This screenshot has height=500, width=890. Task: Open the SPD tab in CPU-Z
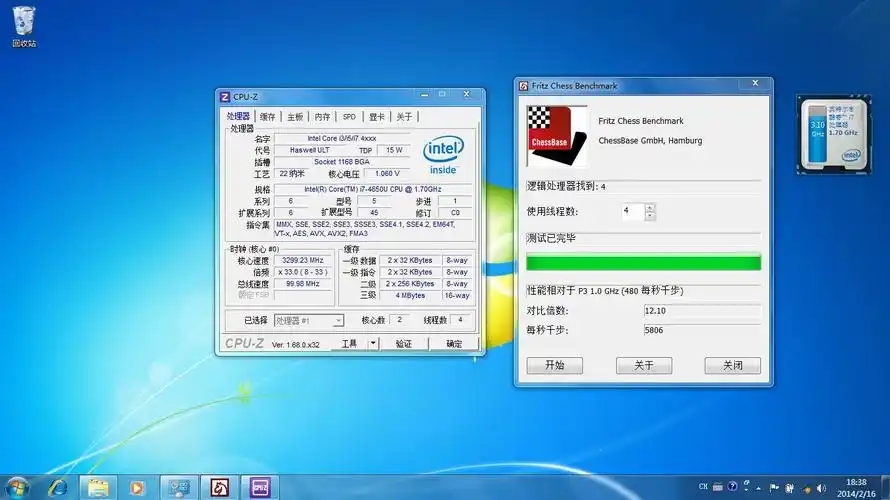pyautogui.click(x=349, y=117)
